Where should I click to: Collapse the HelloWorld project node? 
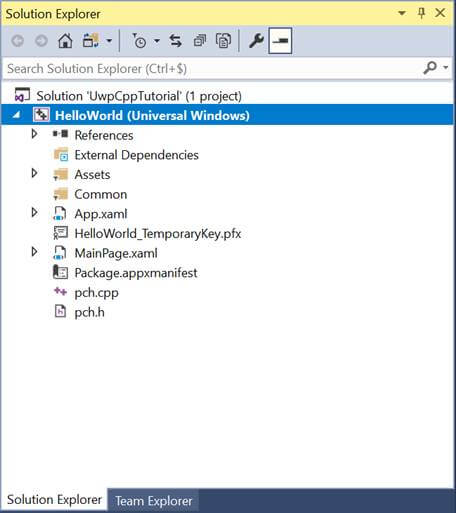point(16,115)
